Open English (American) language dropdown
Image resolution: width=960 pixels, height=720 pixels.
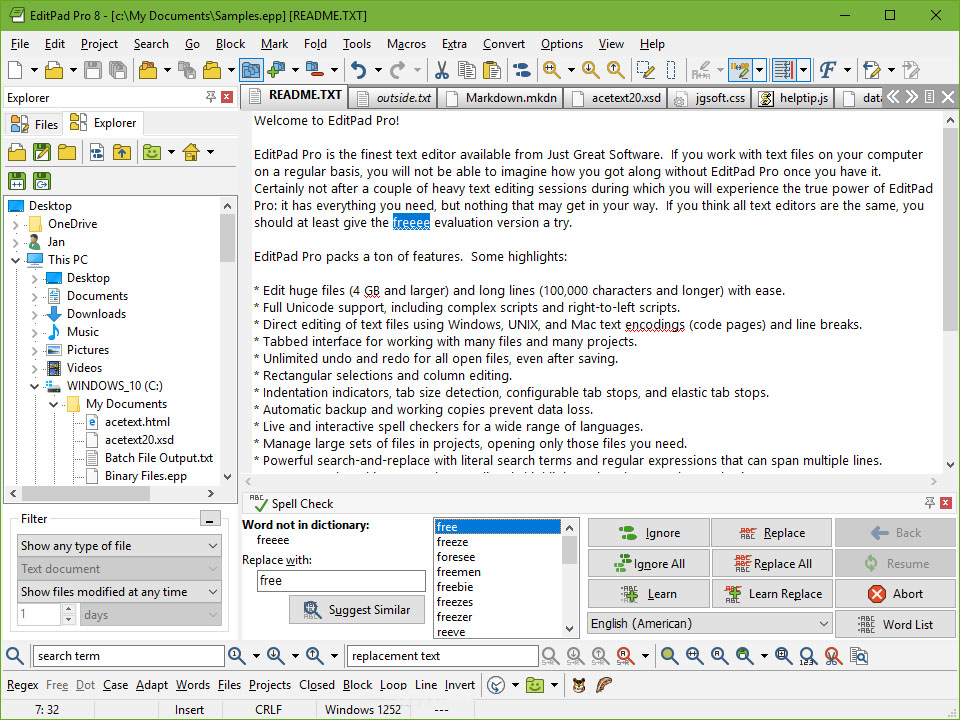[x=710, y=623]
